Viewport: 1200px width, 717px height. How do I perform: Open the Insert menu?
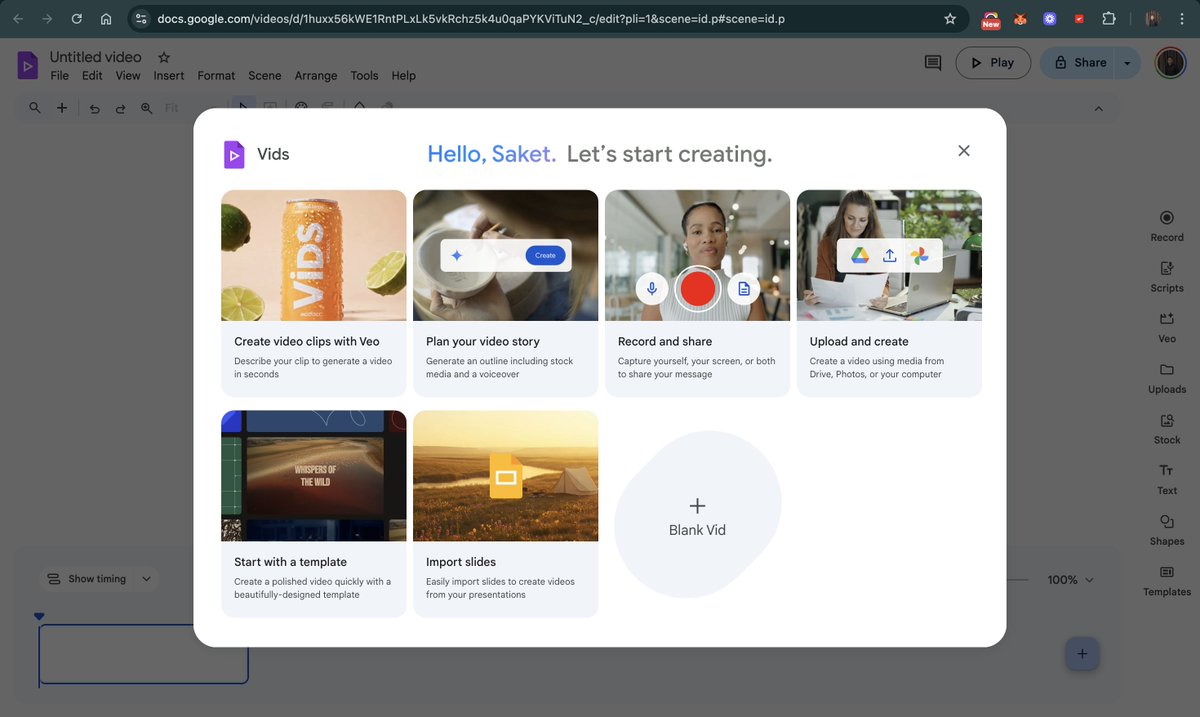[x=169, y=75]
